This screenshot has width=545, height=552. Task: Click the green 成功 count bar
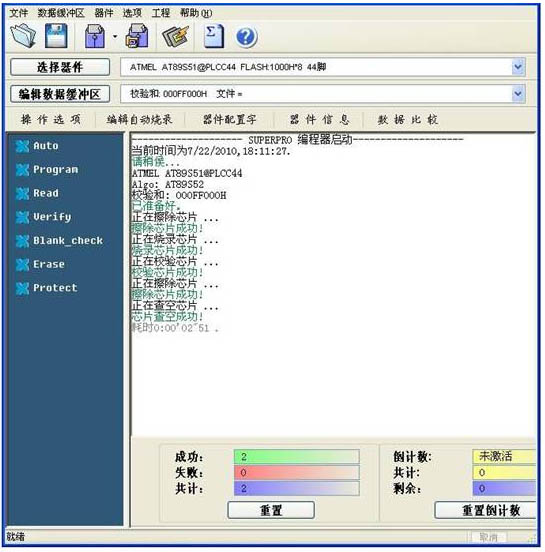[296, 457]
